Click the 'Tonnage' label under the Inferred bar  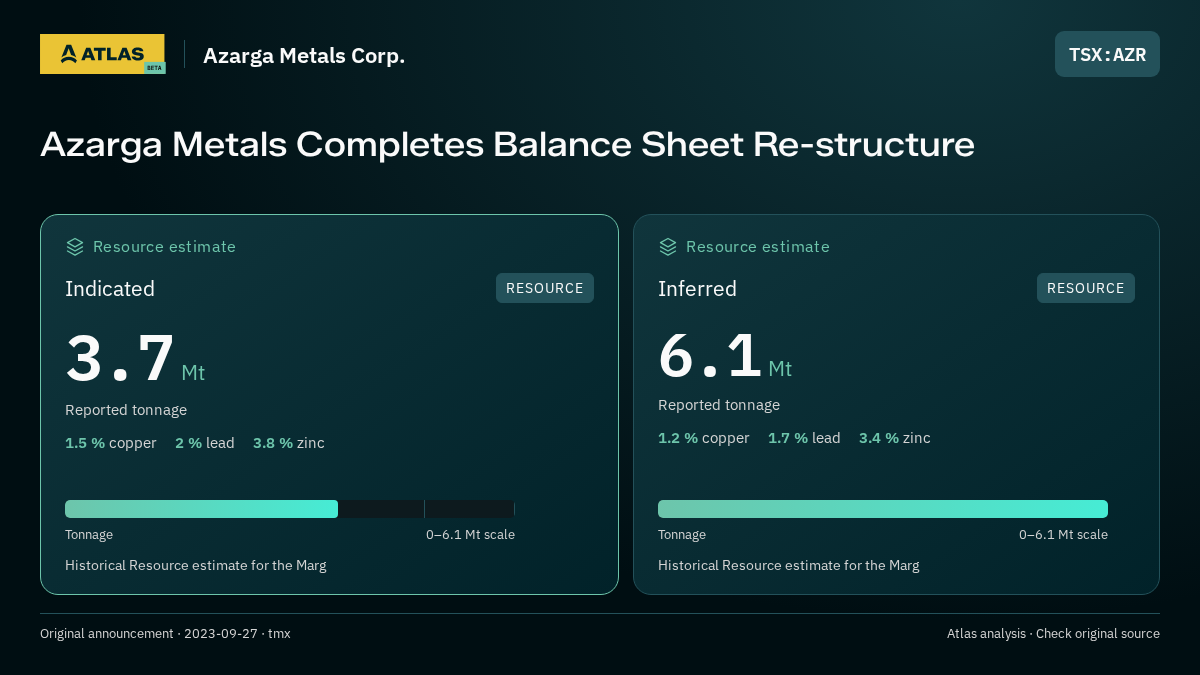[x=682, y=535]
